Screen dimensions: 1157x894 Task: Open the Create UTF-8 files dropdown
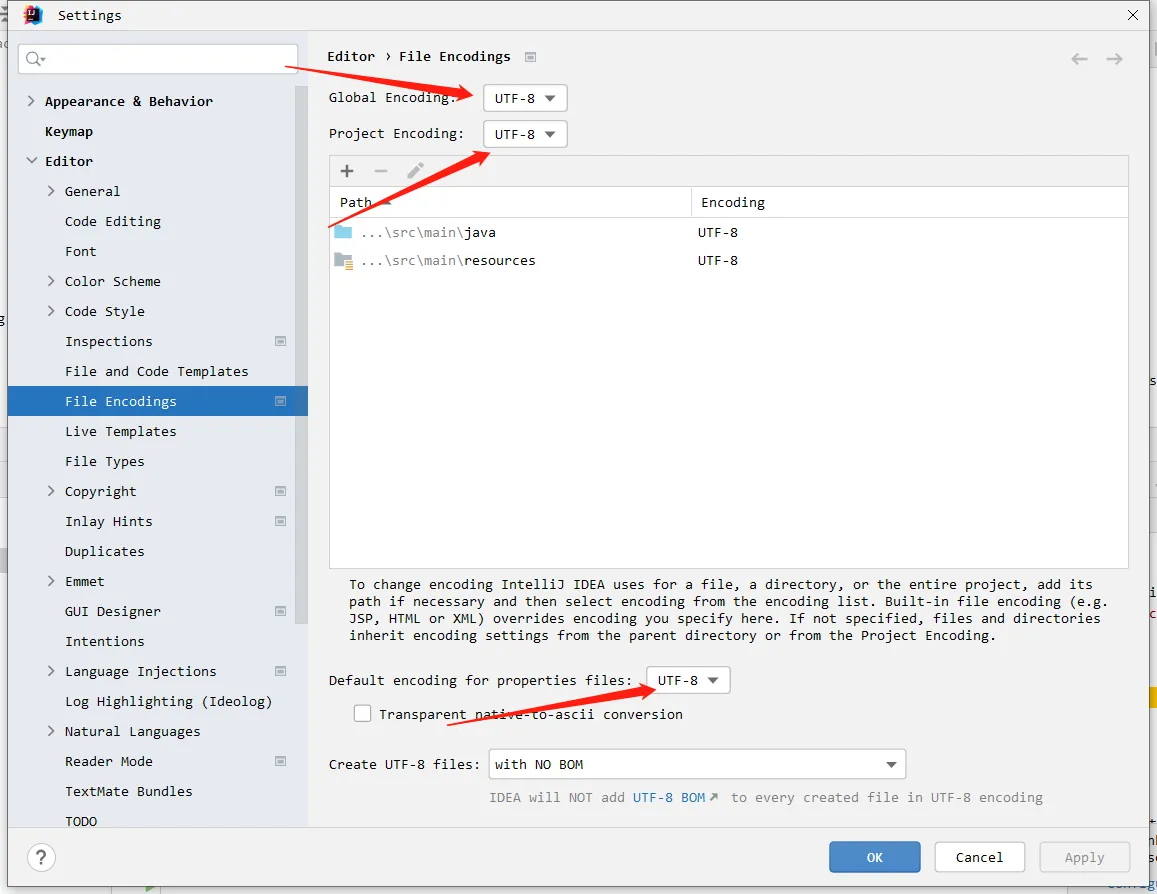coord(697,764)
